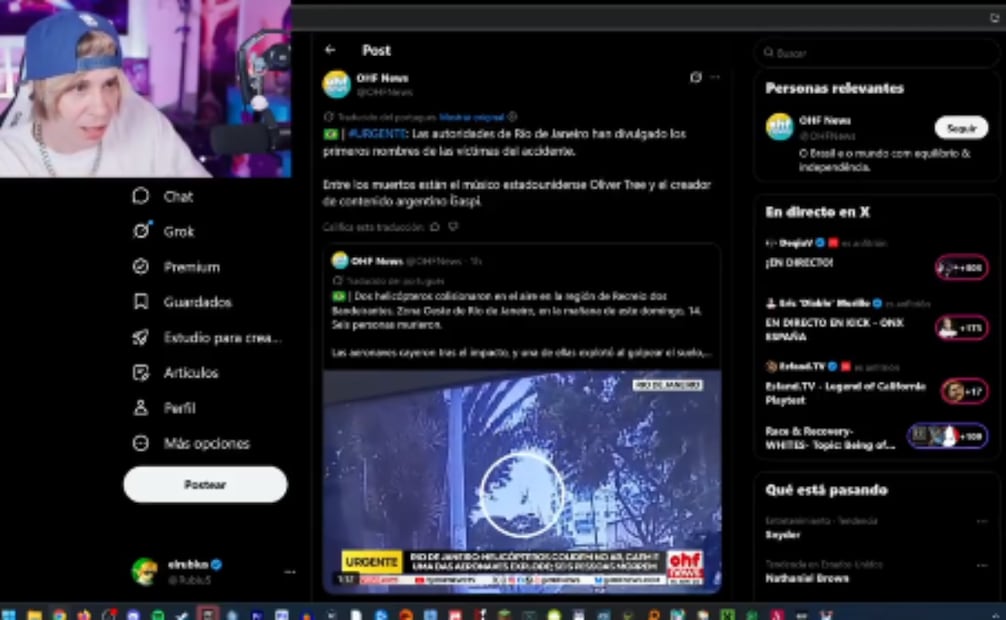Click the Chat speech bubble icon
The height and width of the screenshot is (620, 1006).
click(x=141, y=196)
